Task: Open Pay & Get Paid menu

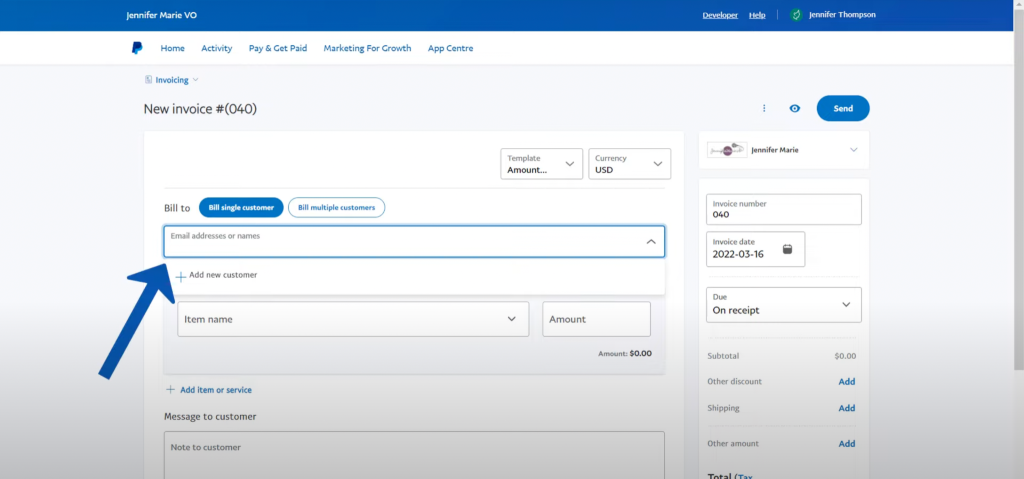Action: pyautogui.click(x=278, y=48)
